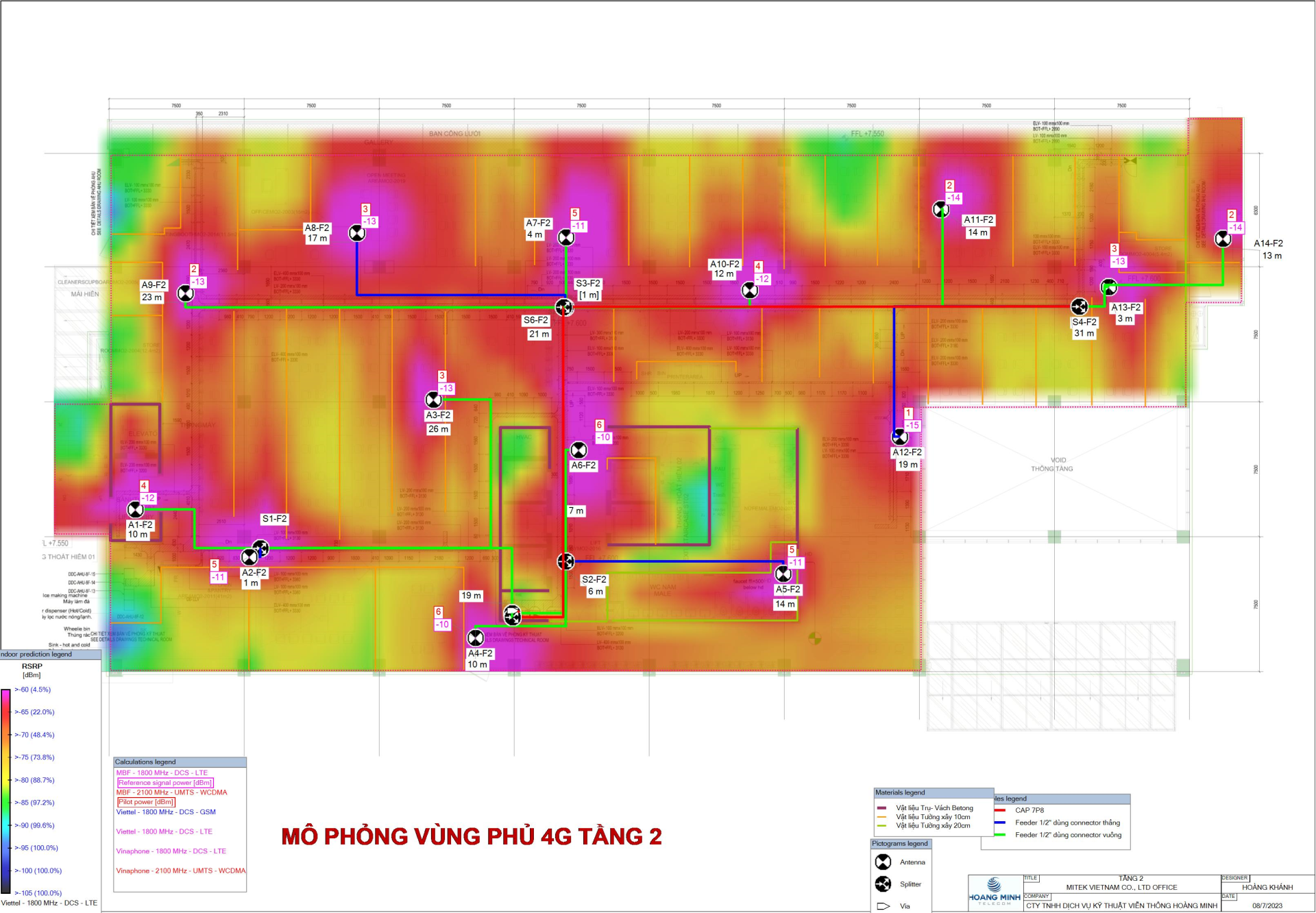Click Splitter pictogram in legend
The width and height of the screenshot is (1316, 913).
tap(883, 884)
